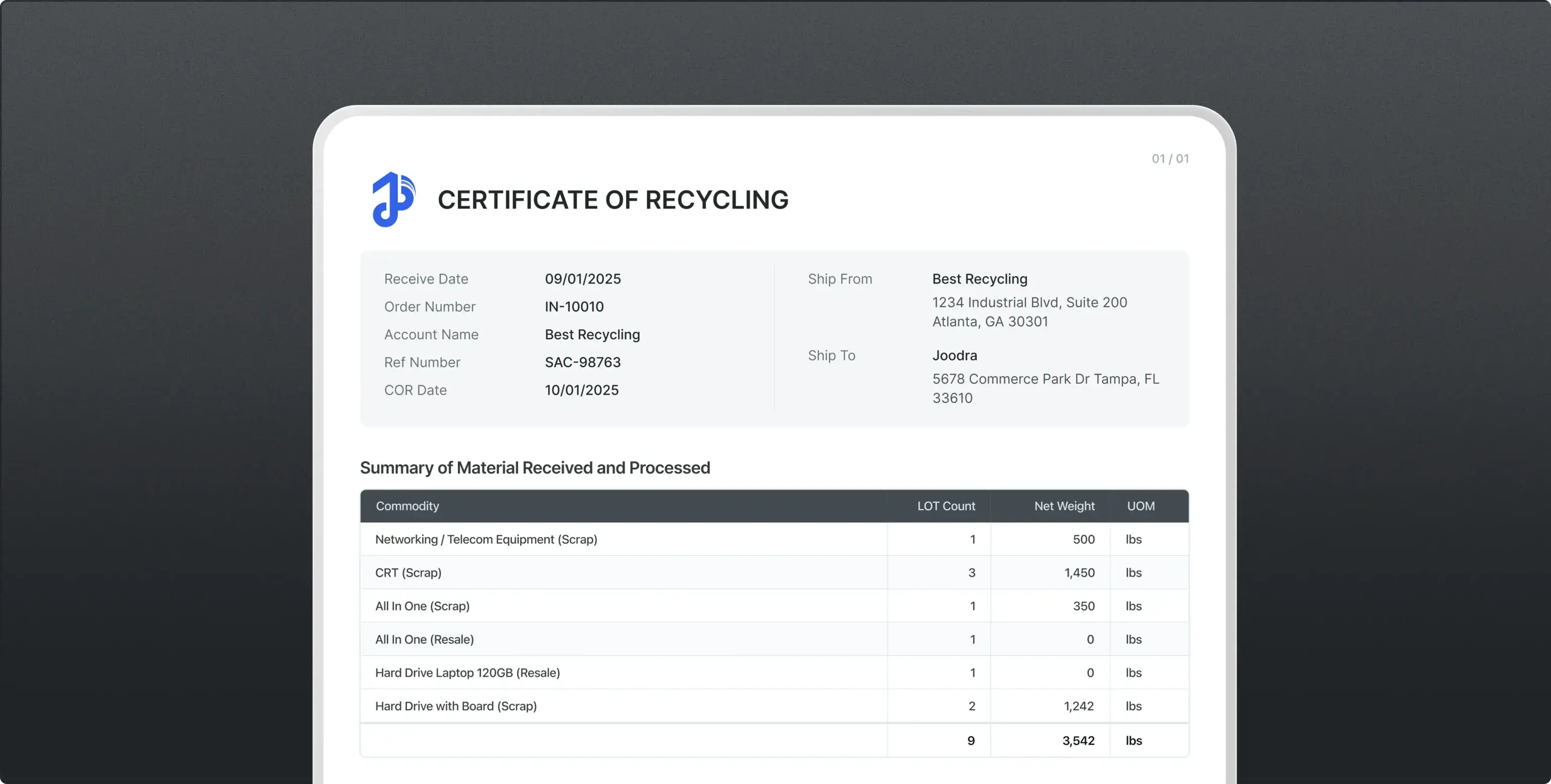
Task: Click total LOT count 9
Action: pyautogui.click(x=970, y=741)
